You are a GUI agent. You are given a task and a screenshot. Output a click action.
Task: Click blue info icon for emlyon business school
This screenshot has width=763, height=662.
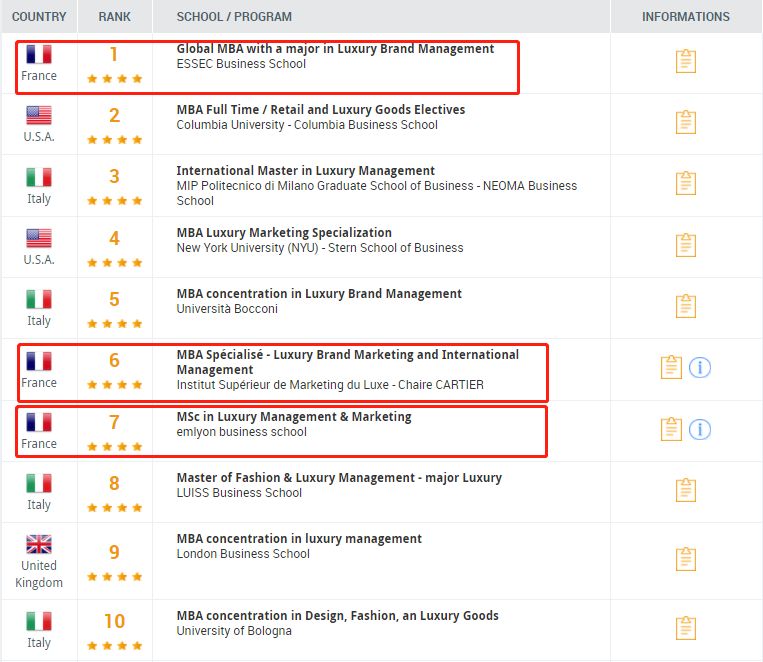(700, 429)
